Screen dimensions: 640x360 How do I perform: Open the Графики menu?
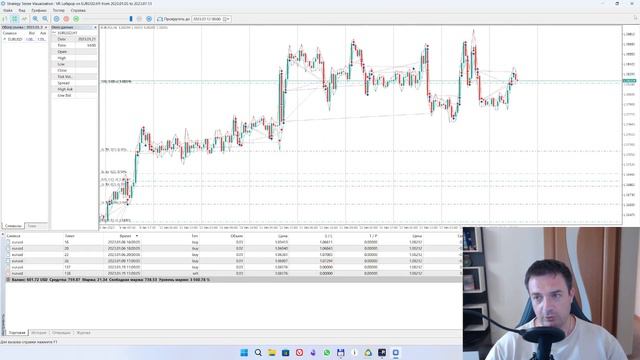tap(39, 10)
